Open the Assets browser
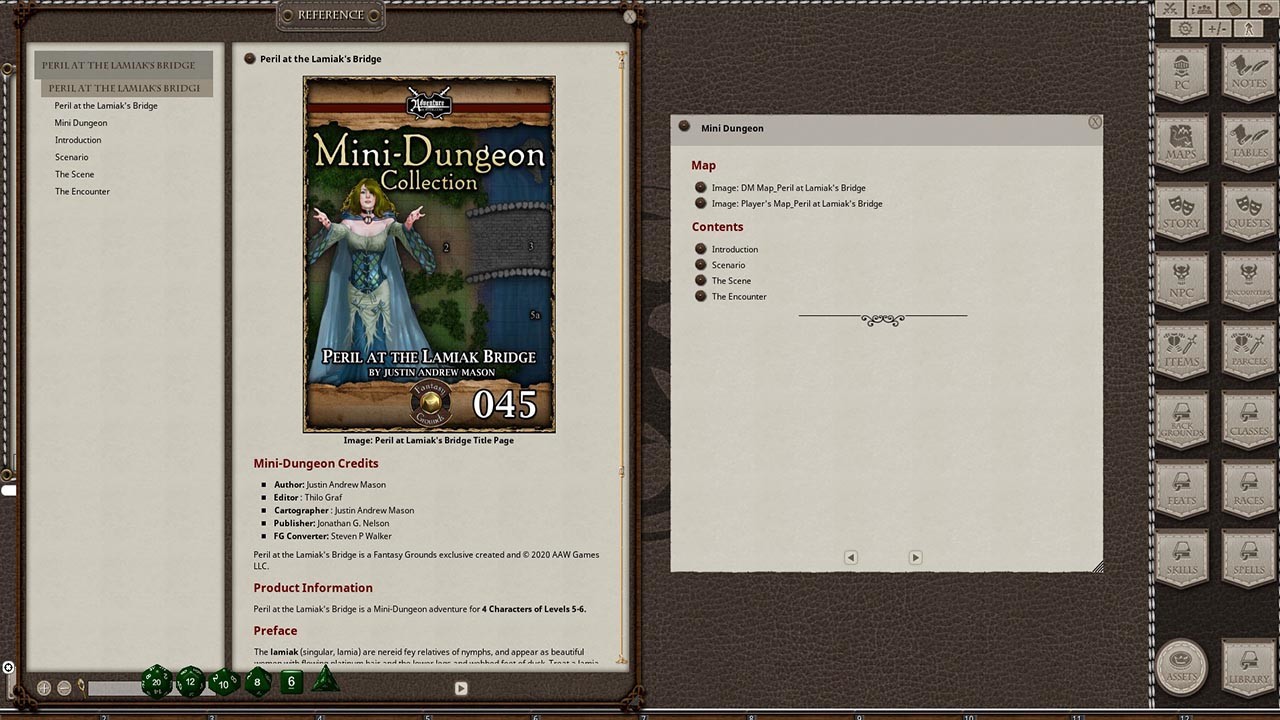Viewport: 1280px width, 720px height. pyautogui.click(x=1181, y=668)
